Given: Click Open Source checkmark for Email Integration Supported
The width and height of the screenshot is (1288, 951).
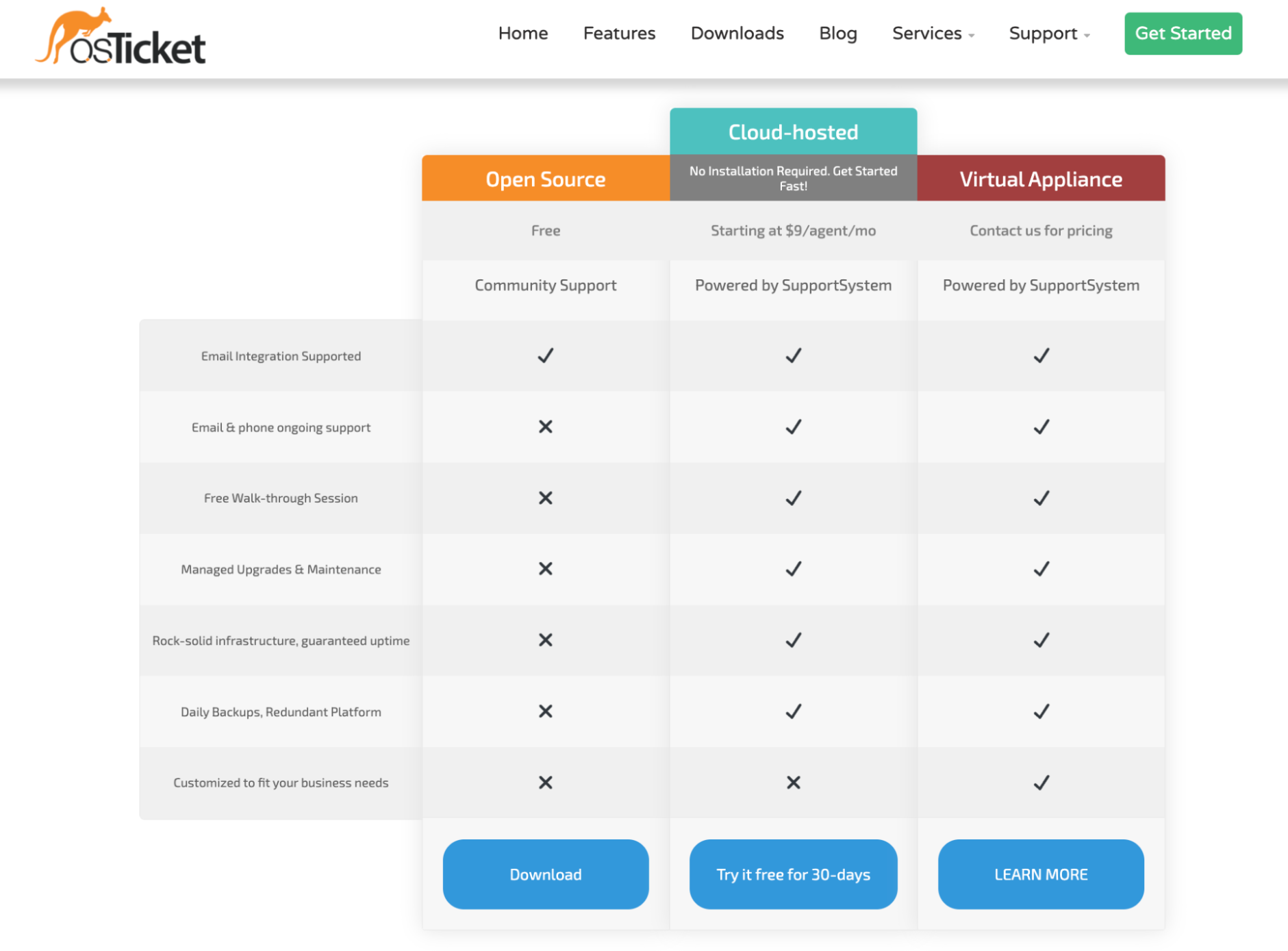Looking at the screenshot, I should [x=546, y=355].
